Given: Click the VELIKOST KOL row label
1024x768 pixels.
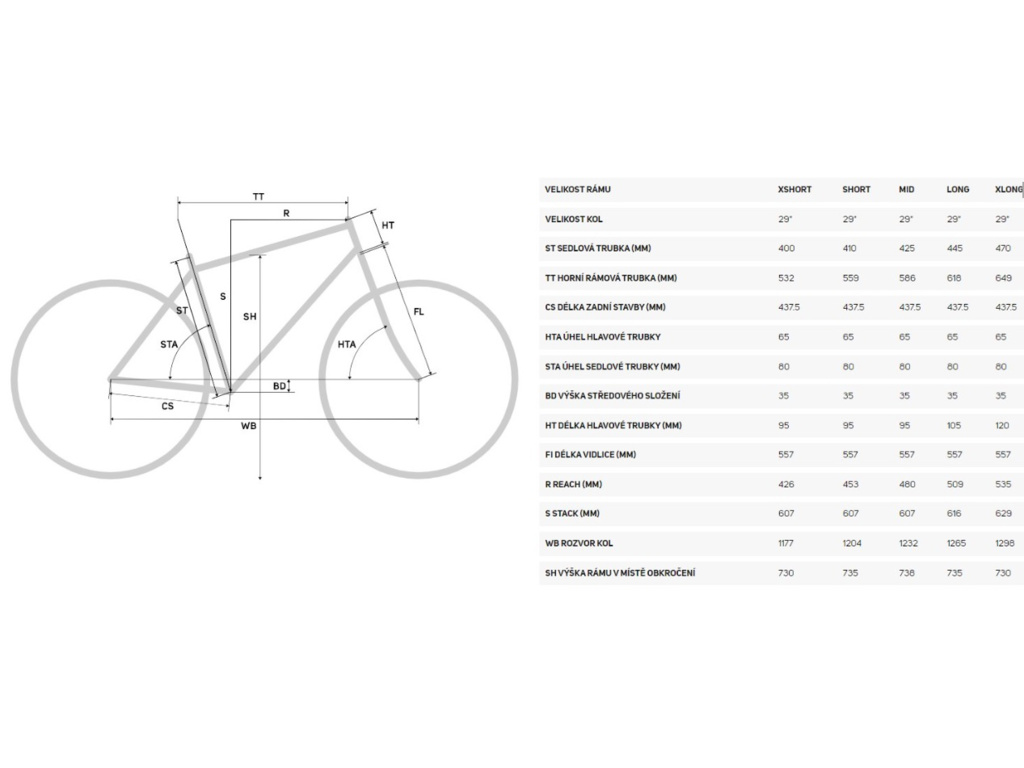Looking at the screenshot, I should 574,219.
